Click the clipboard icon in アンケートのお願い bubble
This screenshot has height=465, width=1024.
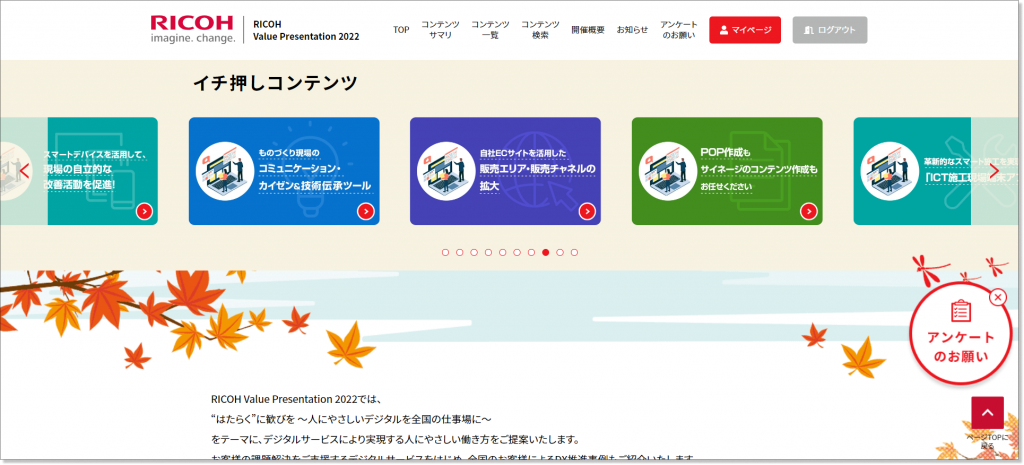961,311
